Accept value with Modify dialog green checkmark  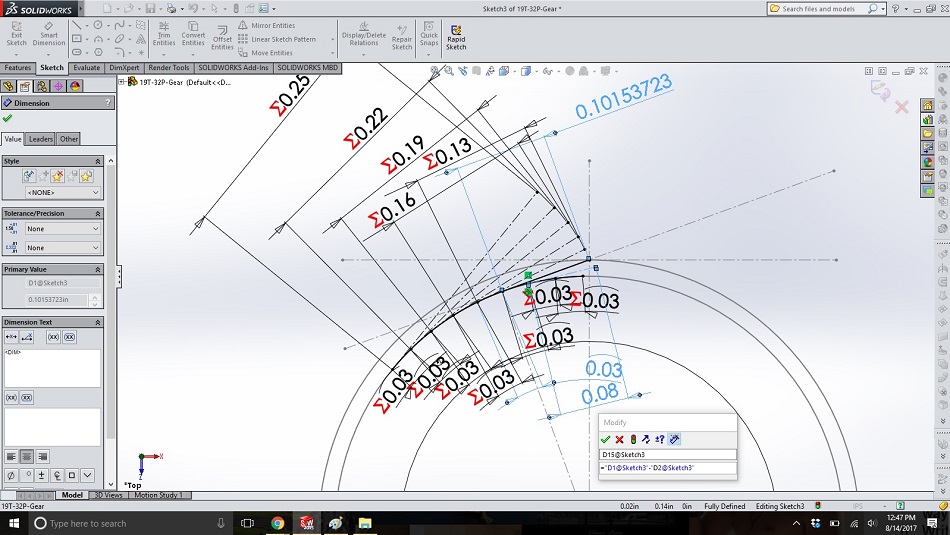[606, 439]
